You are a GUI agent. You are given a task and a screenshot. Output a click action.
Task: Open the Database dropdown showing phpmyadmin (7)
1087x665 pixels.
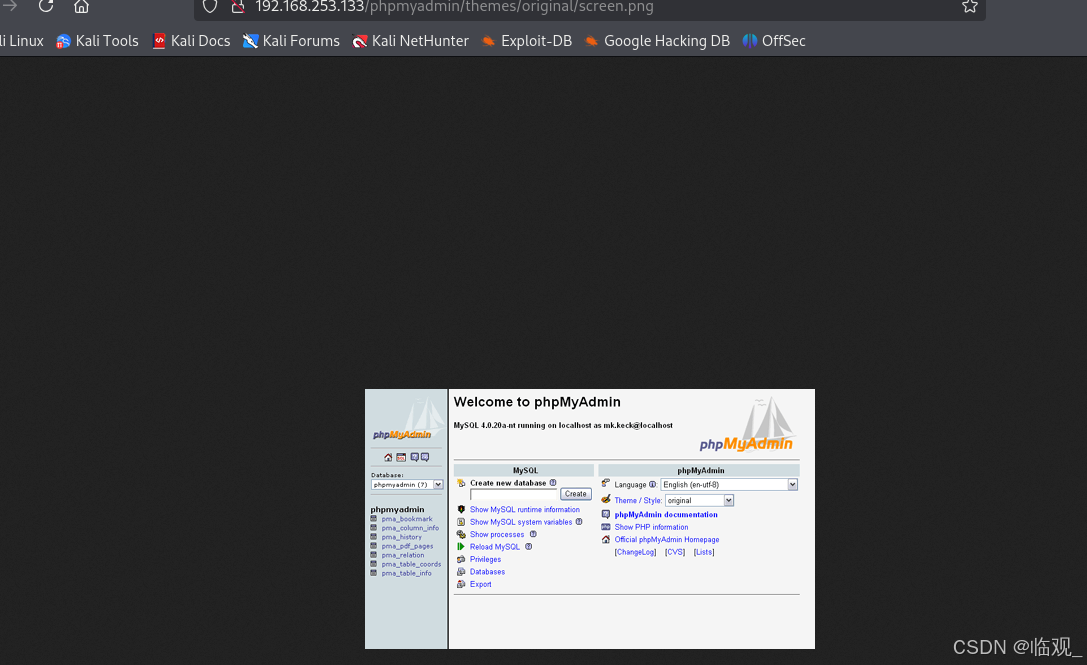point(407,485)
